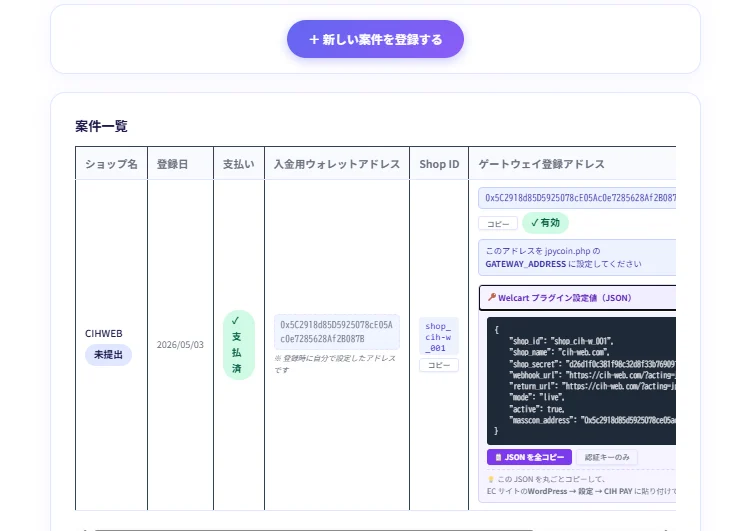Image resolution: width=750 pixels, height=531 pixels.
Task: Click the wrench icon beside Welcart heading
Action: [x=491, y=297]
